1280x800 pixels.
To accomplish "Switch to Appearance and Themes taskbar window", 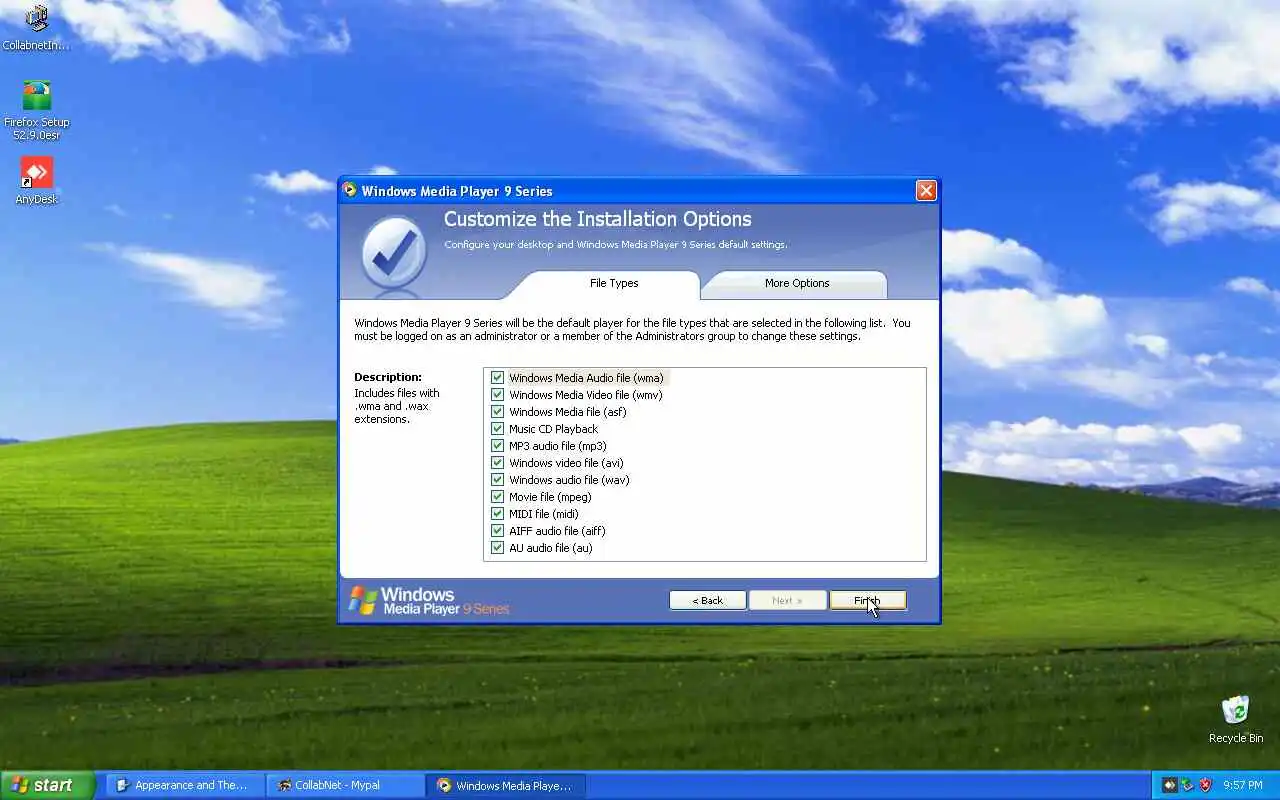I will pyautogui.click(x=185, y=785).
